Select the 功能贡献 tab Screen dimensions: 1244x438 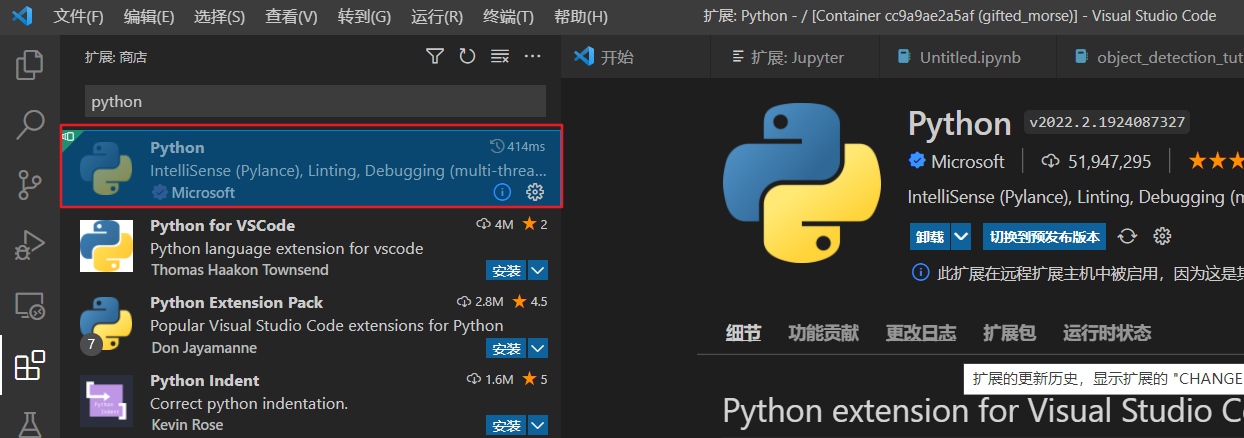click(x=823, y=333)
